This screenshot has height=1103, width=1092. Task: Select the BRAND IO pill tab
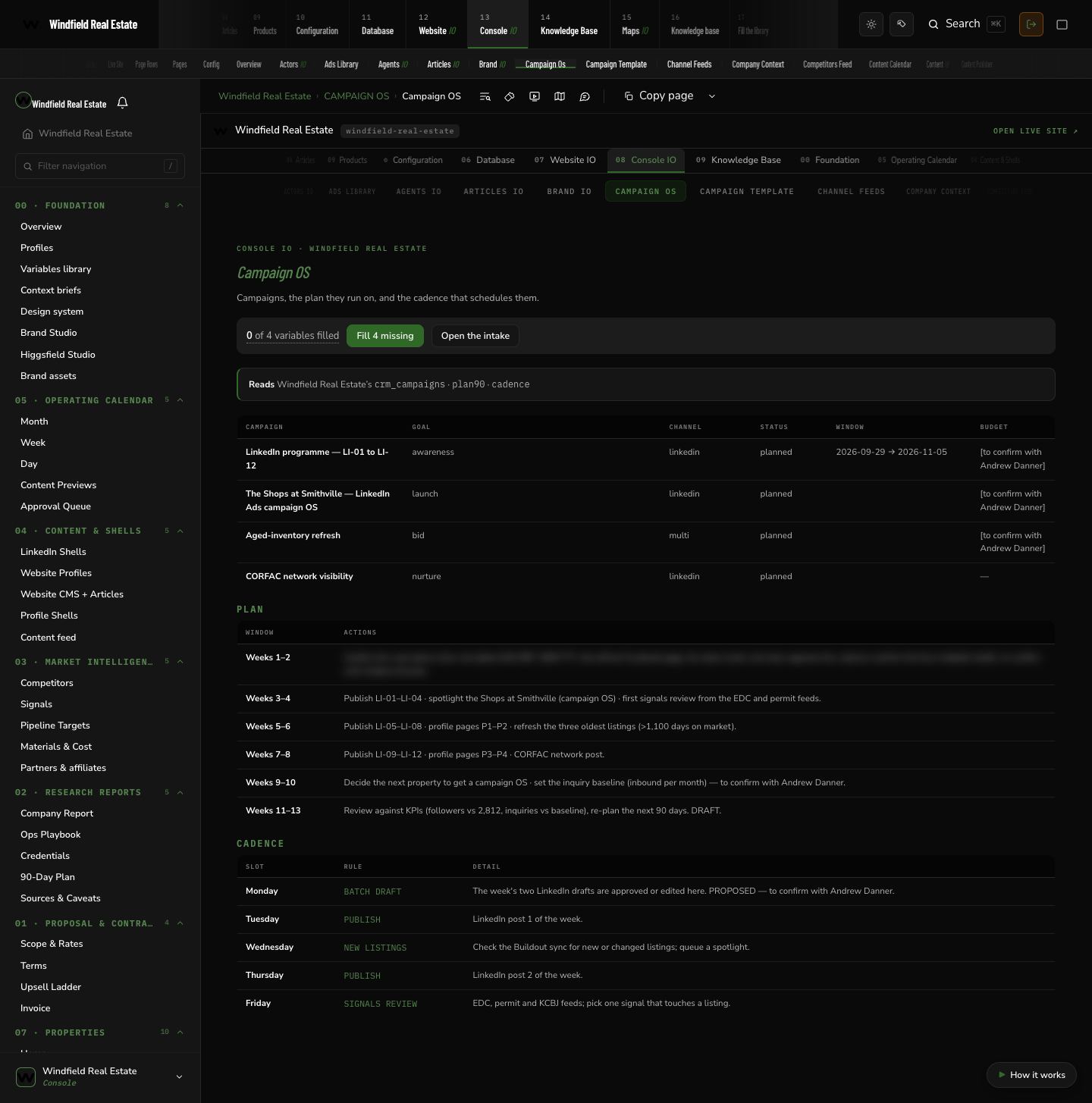569,191
